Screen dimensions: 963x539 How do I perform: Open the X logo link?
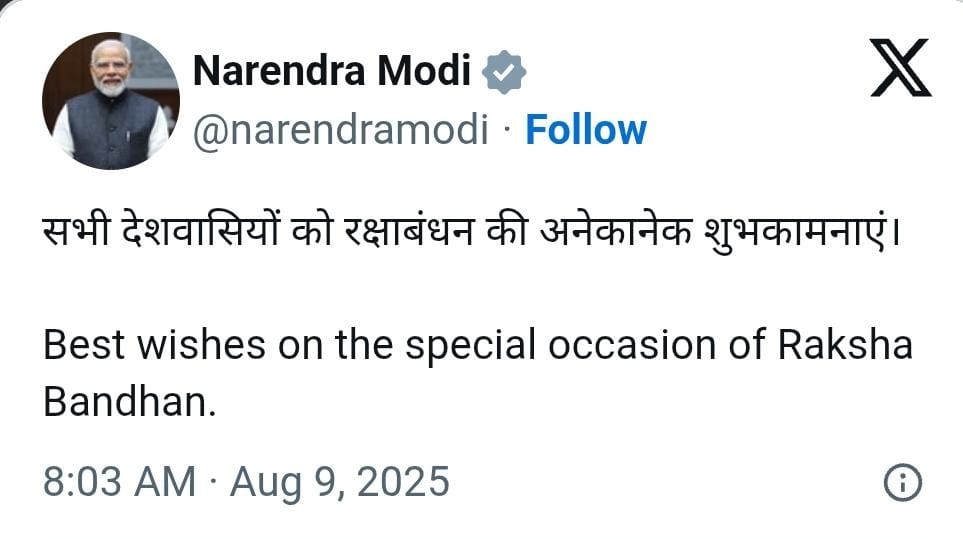click(901, 69)
